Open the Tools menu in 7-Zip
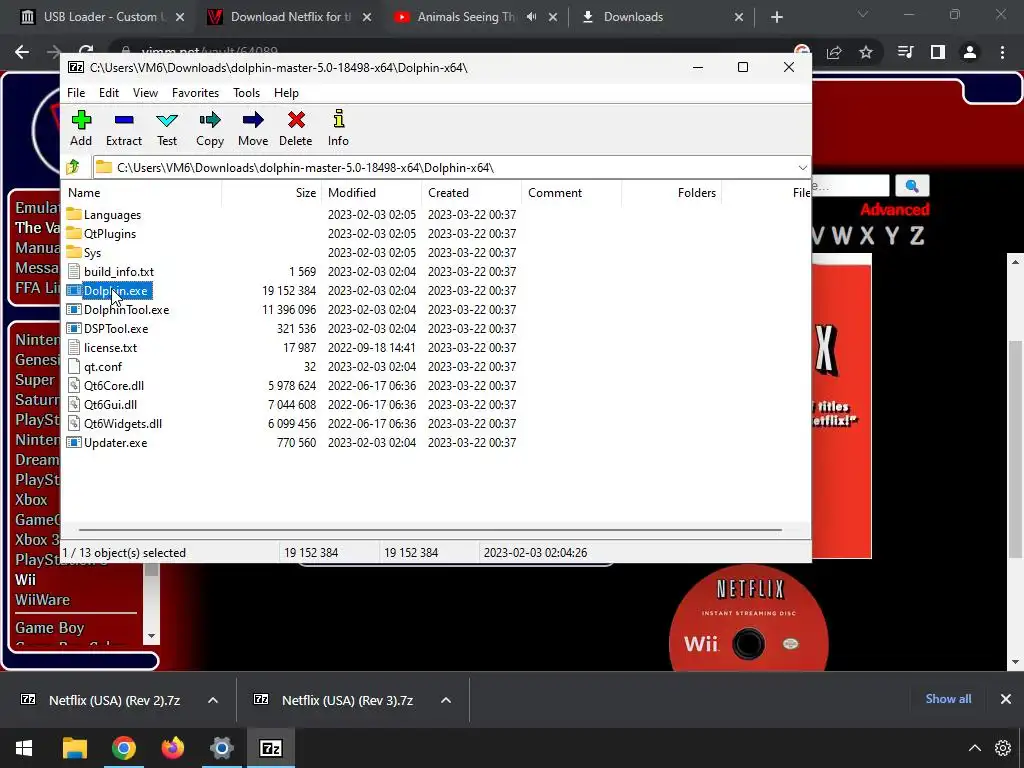 [x=246, y=93]
